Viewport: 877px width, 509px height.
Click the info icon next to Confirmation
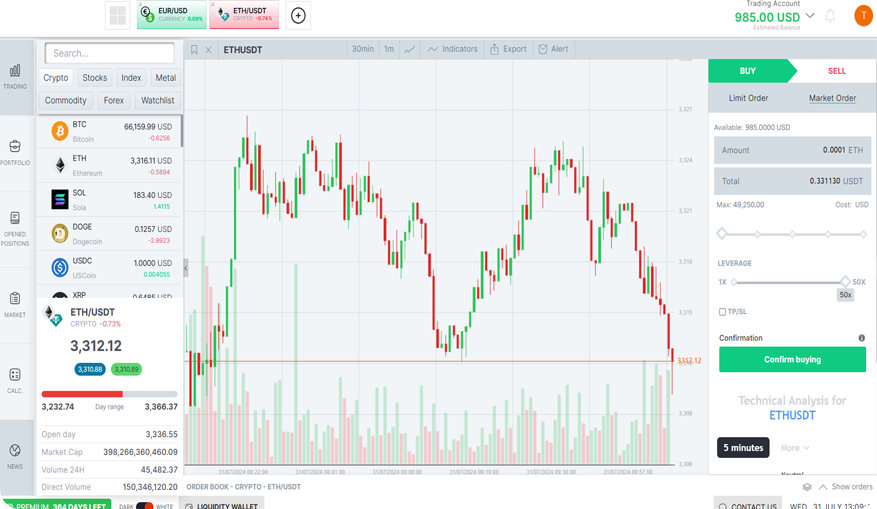(862, 338)
